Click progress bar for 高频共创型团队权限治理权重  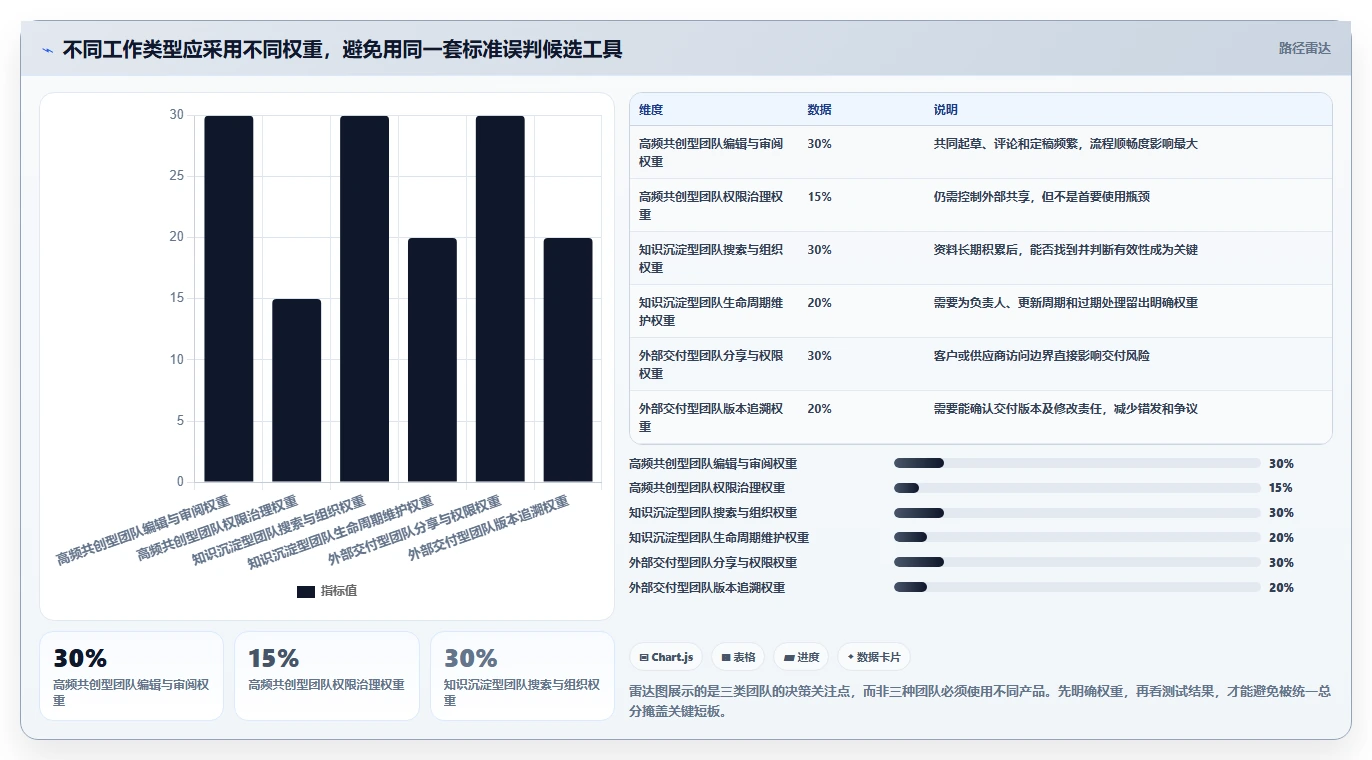pyautogui.click(x=1077, y=488)
